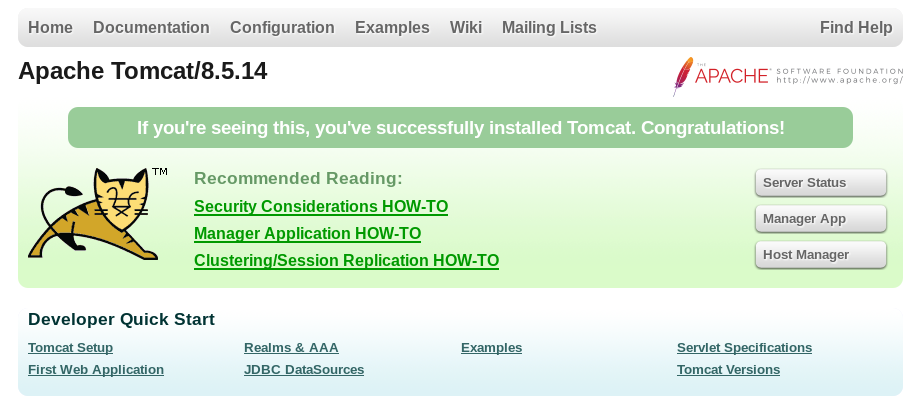Open Mailing Lists from the navigation bar
917x401 pixels.
pyautogui.click(x=549, y=28)
